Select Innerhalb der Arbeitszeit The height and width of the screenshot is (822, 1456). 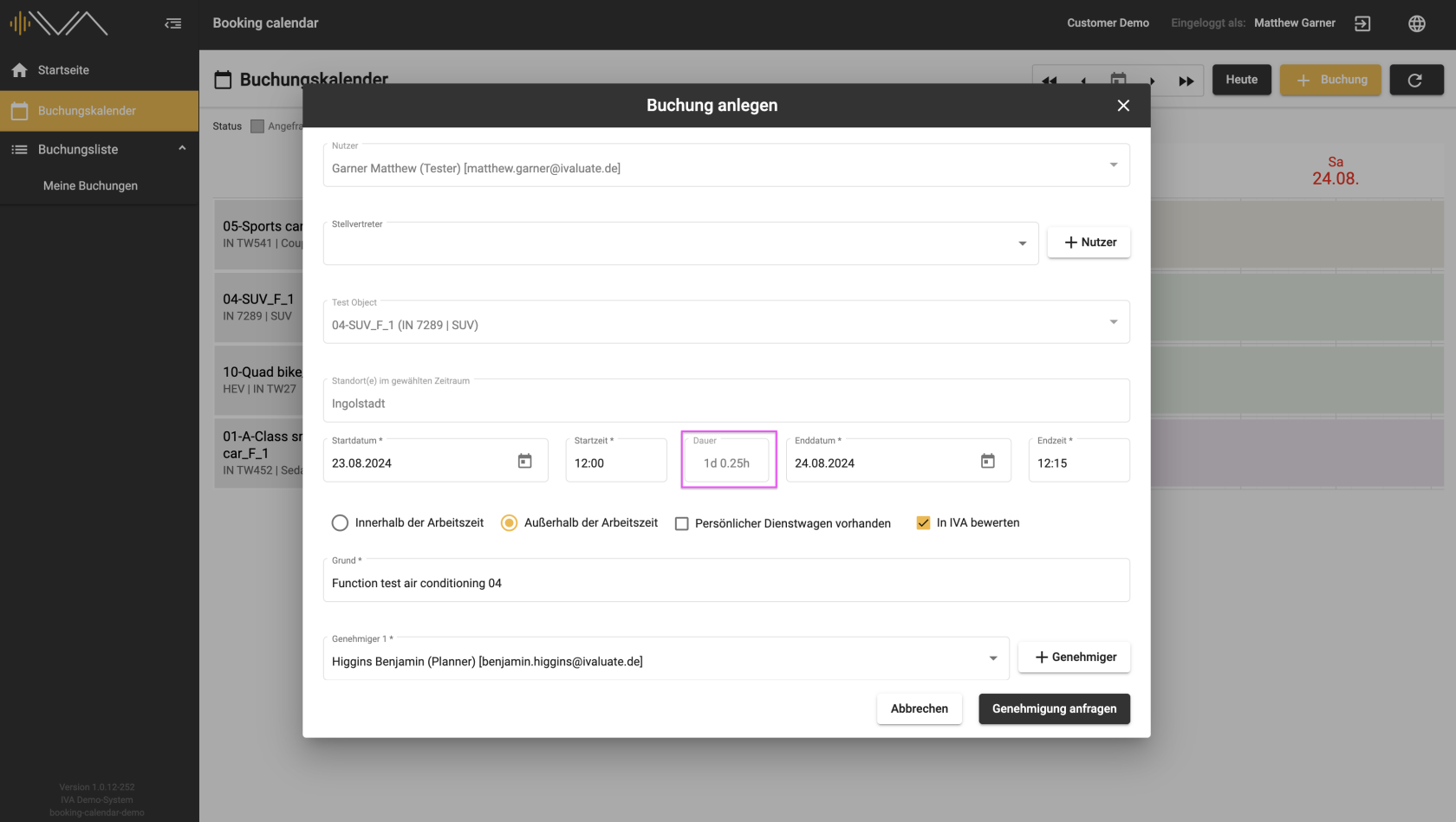tap(340, 523)
